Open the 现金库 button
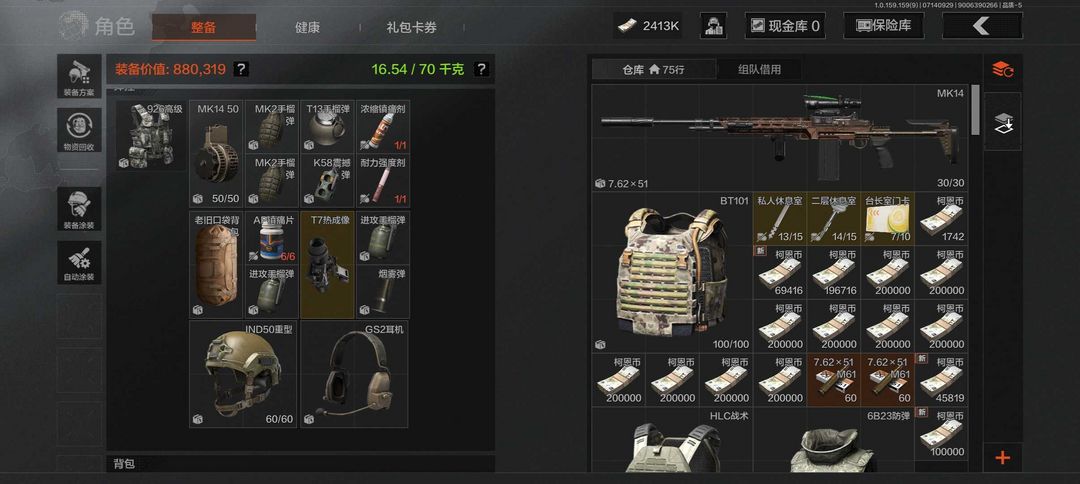The width and height of the screenshot is (1080, 484). pyautogui.click(x=785, y=26)
